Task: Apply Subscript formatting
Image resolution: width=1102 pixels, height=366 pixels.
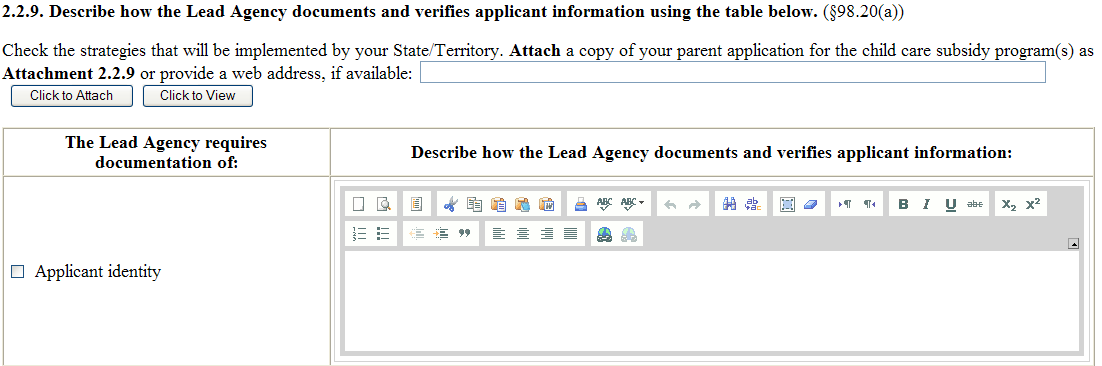Action: pyautogui.click(x=1009, y=204)
